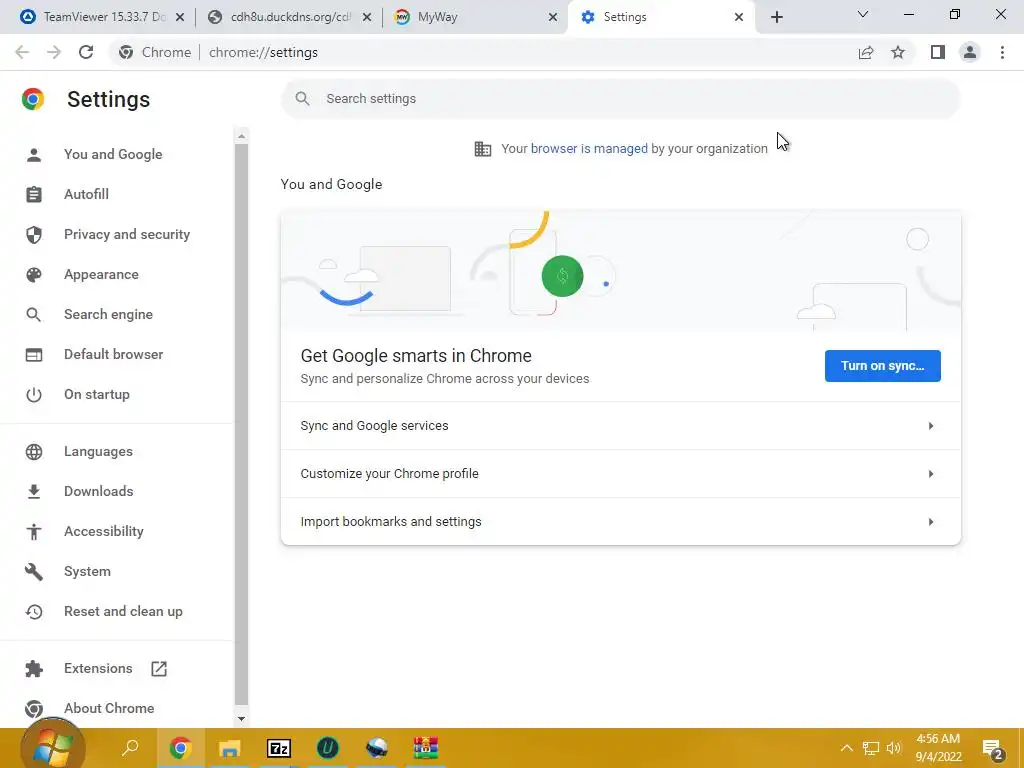This screenshot has width=1024, height=768.
Task: Show hidden tray icons chevron
Action: pyautogui.click(x=846, y=748)
